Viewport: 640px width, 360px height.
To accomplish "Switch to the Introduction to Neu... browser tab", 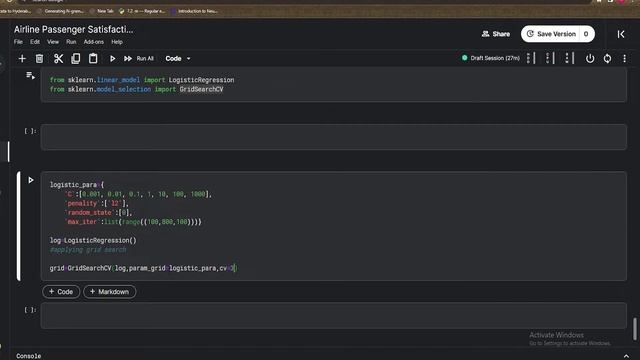I will coord(194,11).
